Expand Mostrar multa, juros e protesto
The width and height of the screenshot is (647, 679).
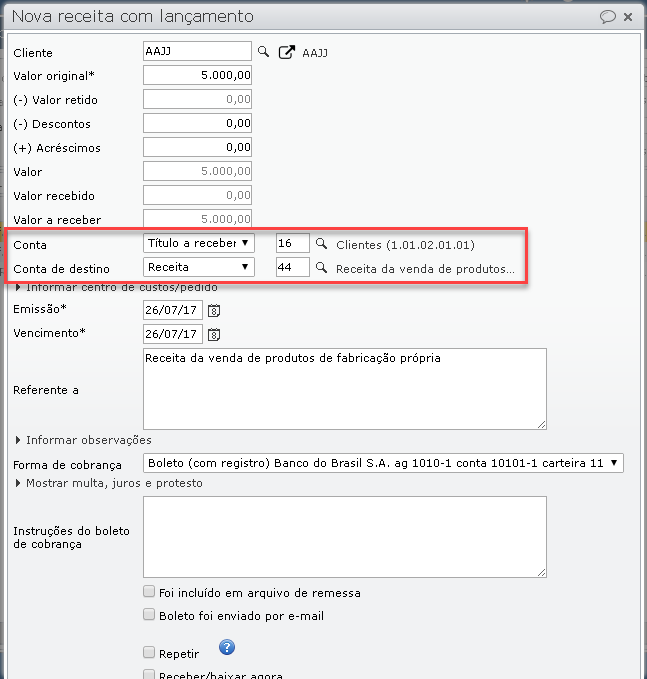coord(109,483)
